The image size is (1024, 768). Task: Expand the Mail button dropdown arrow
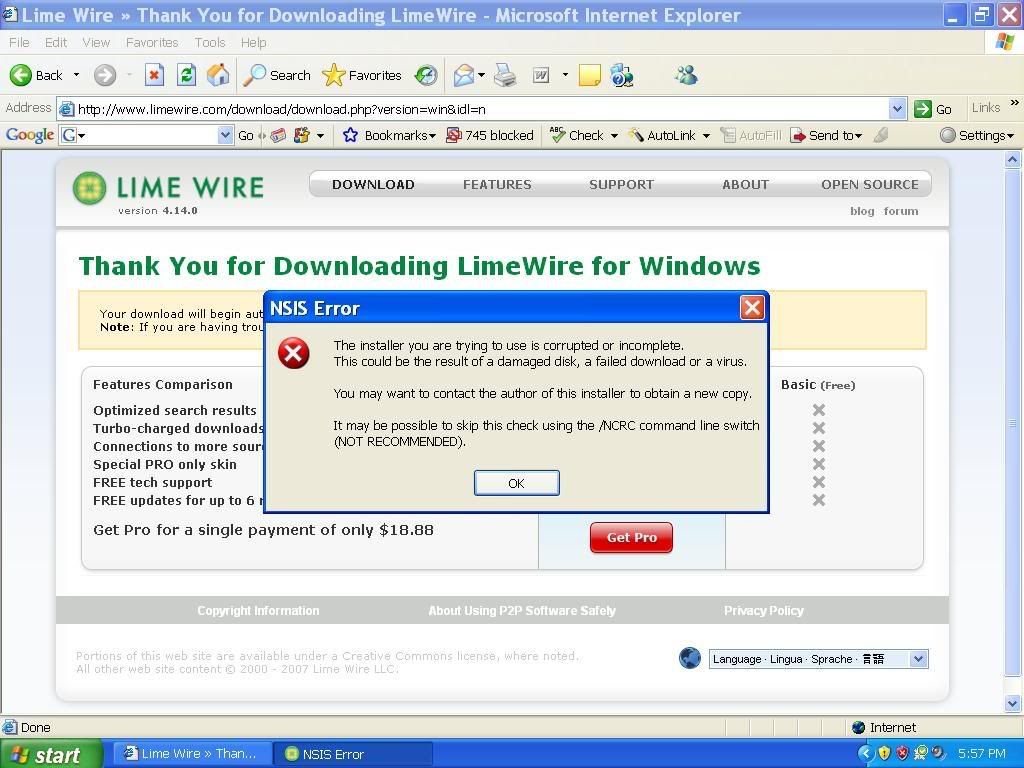tap(481, 75)
